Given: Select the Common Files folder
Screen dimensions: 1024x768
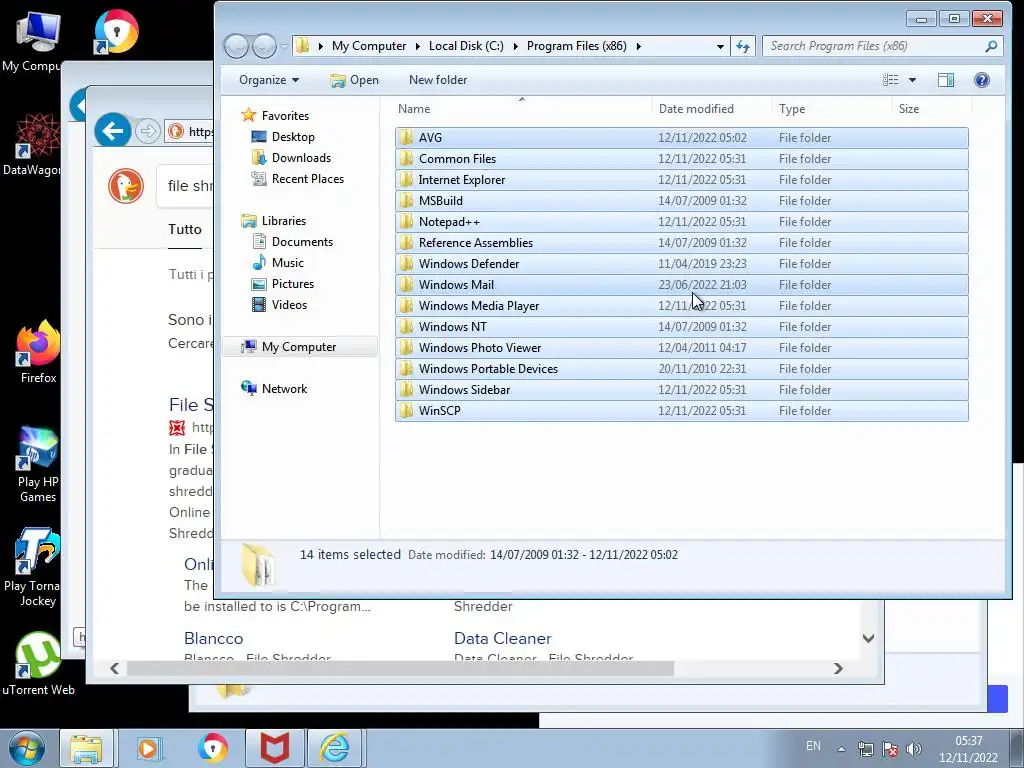Looking at the screenshot, I should pyautogui.click(x=681, y=159).
